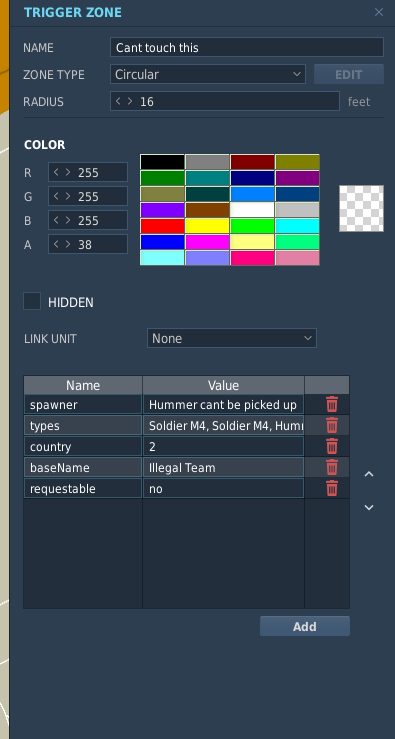Pick the violet purple swatch
The image size is (395, 739).
[163, 210]
